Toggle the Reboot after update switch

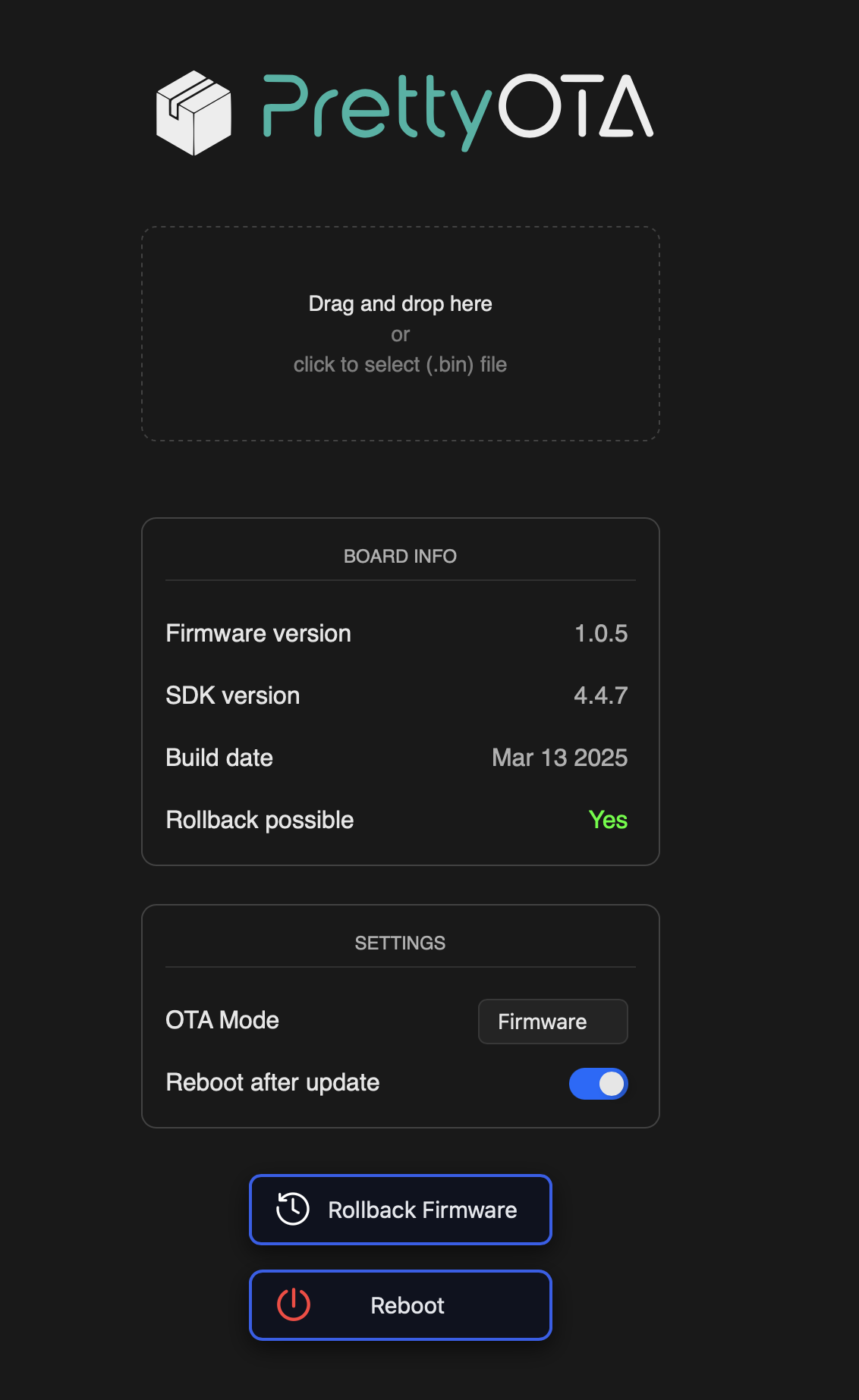[598, 1084]
